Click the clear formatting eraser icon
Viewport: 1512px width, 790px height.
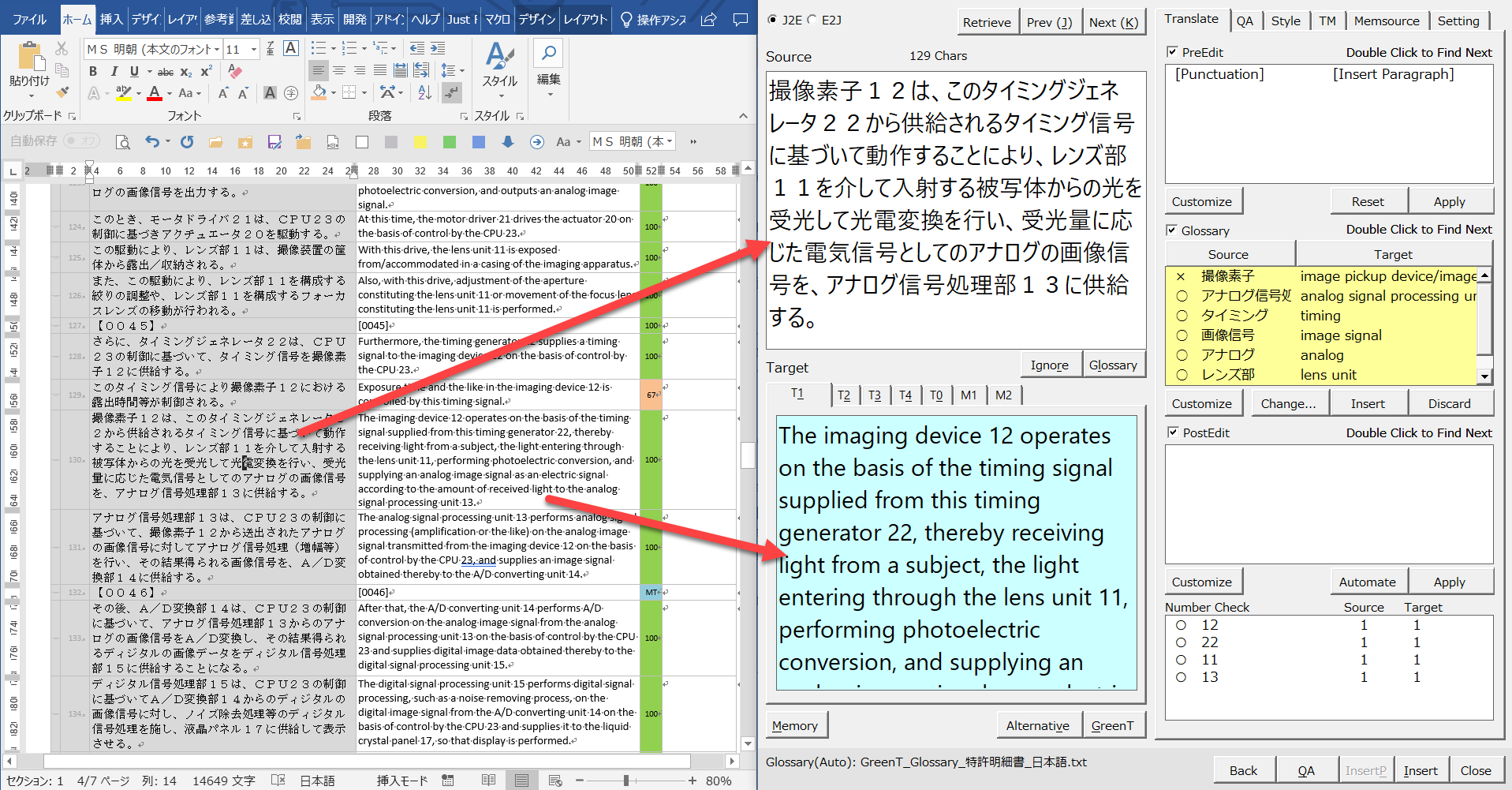[x=235, y=72]
